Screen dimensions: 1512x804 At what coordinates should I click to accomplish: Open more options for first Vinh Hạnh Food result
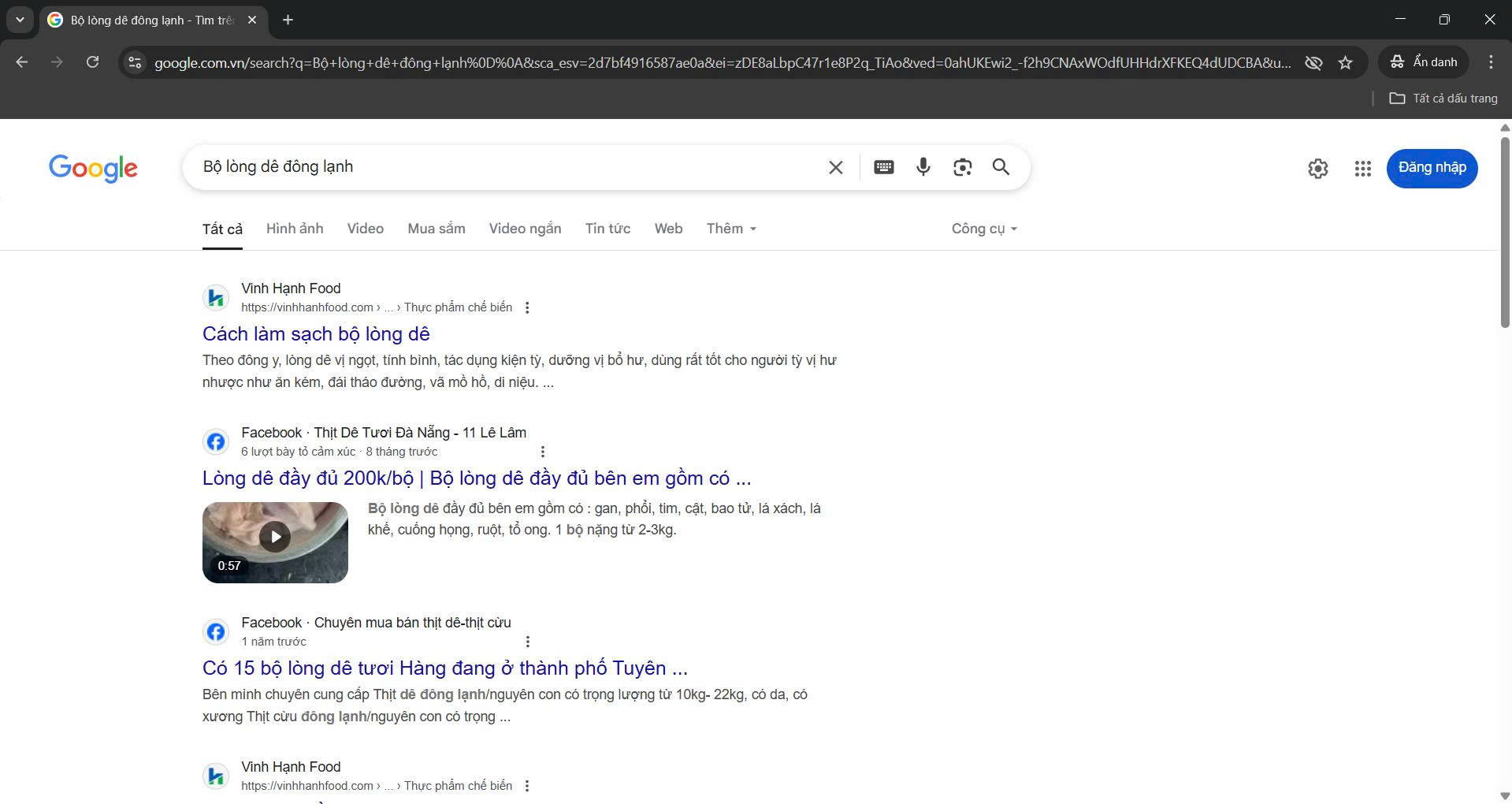[x=527, y=307]
